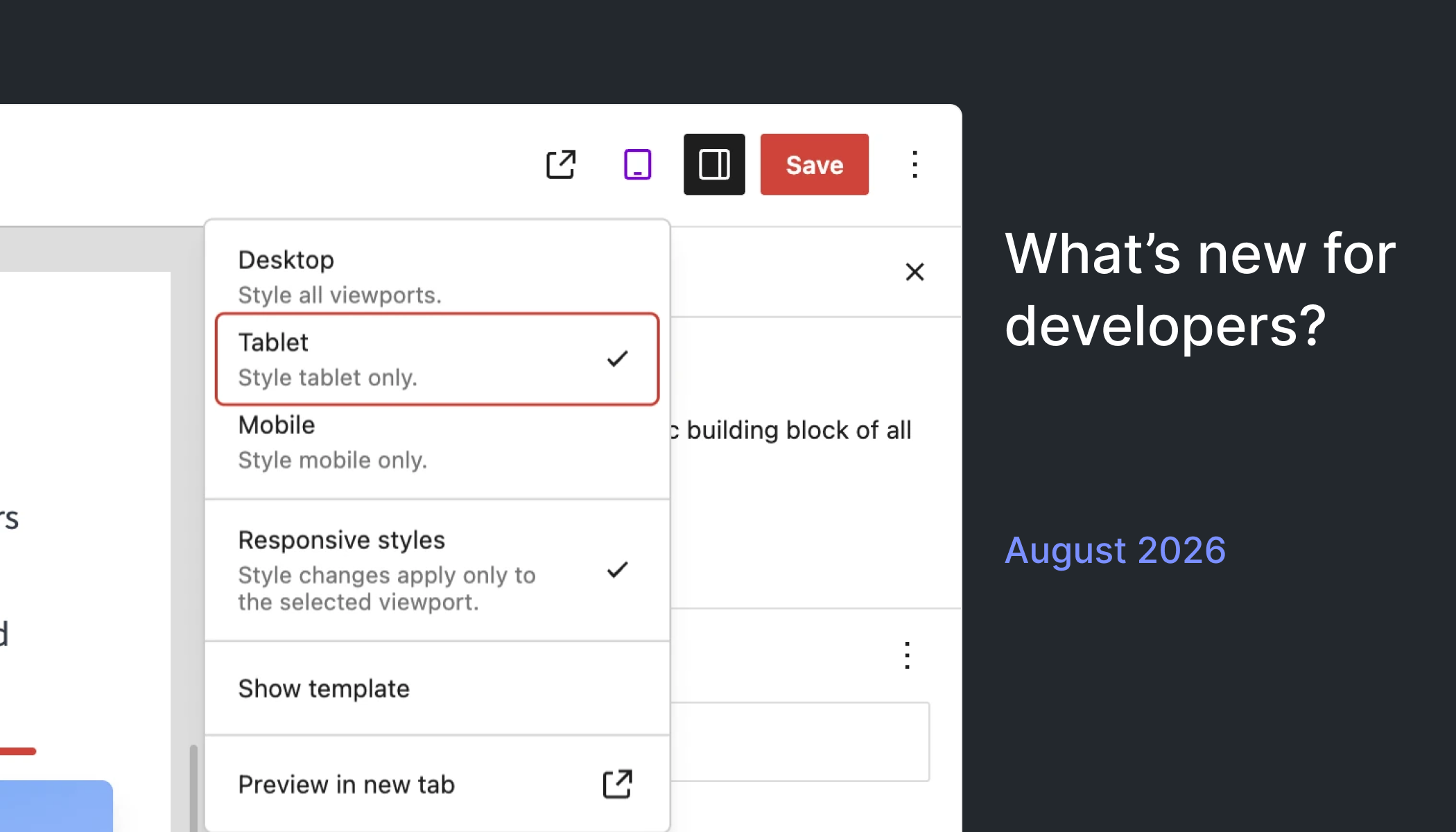The width and height of the screenshot is (1456, 832).
Task: Open the sidebar section three-dot options menu
Action: [907, 655]
